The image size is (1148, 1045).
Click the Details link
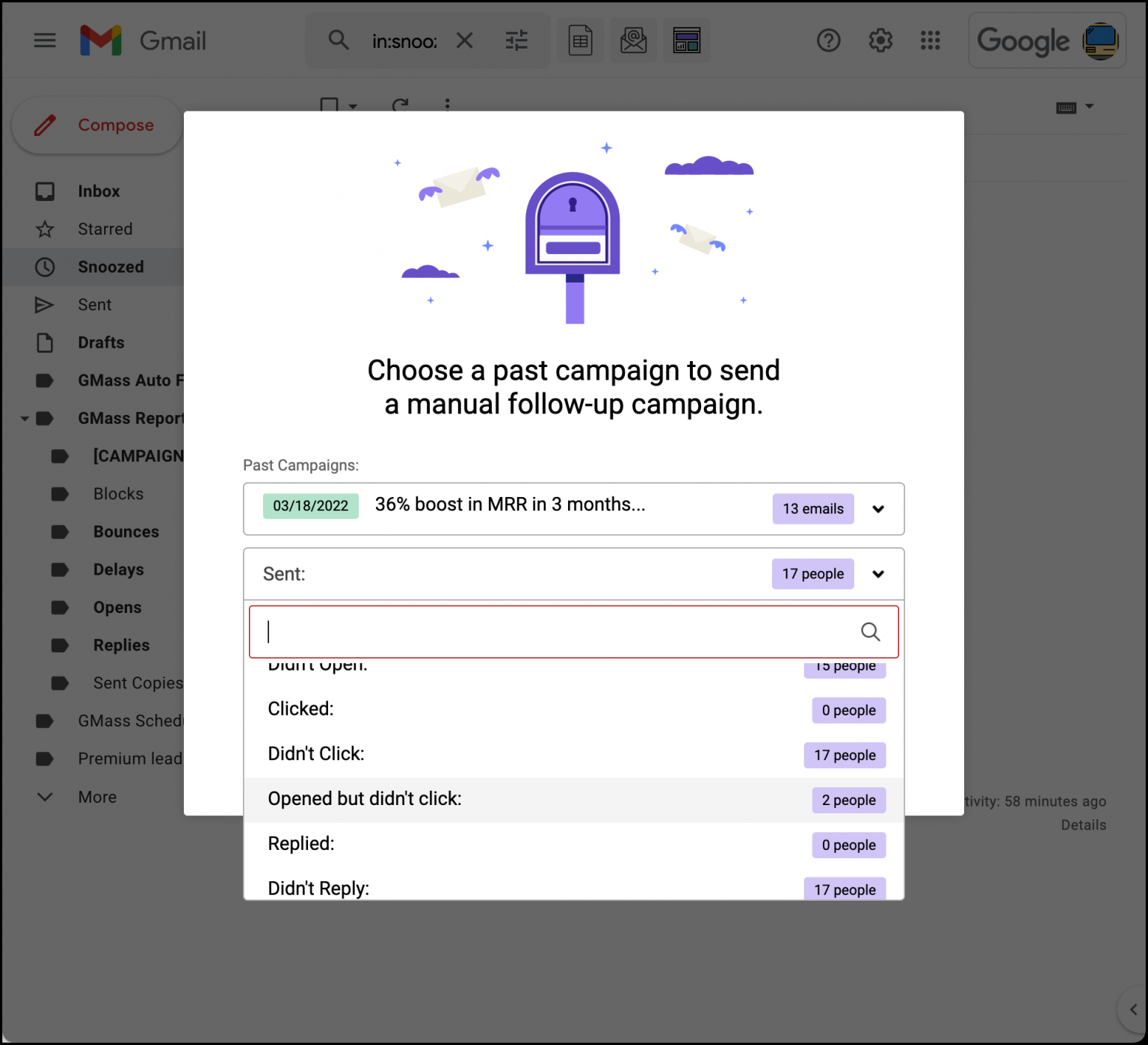(x=1083, y=824)
